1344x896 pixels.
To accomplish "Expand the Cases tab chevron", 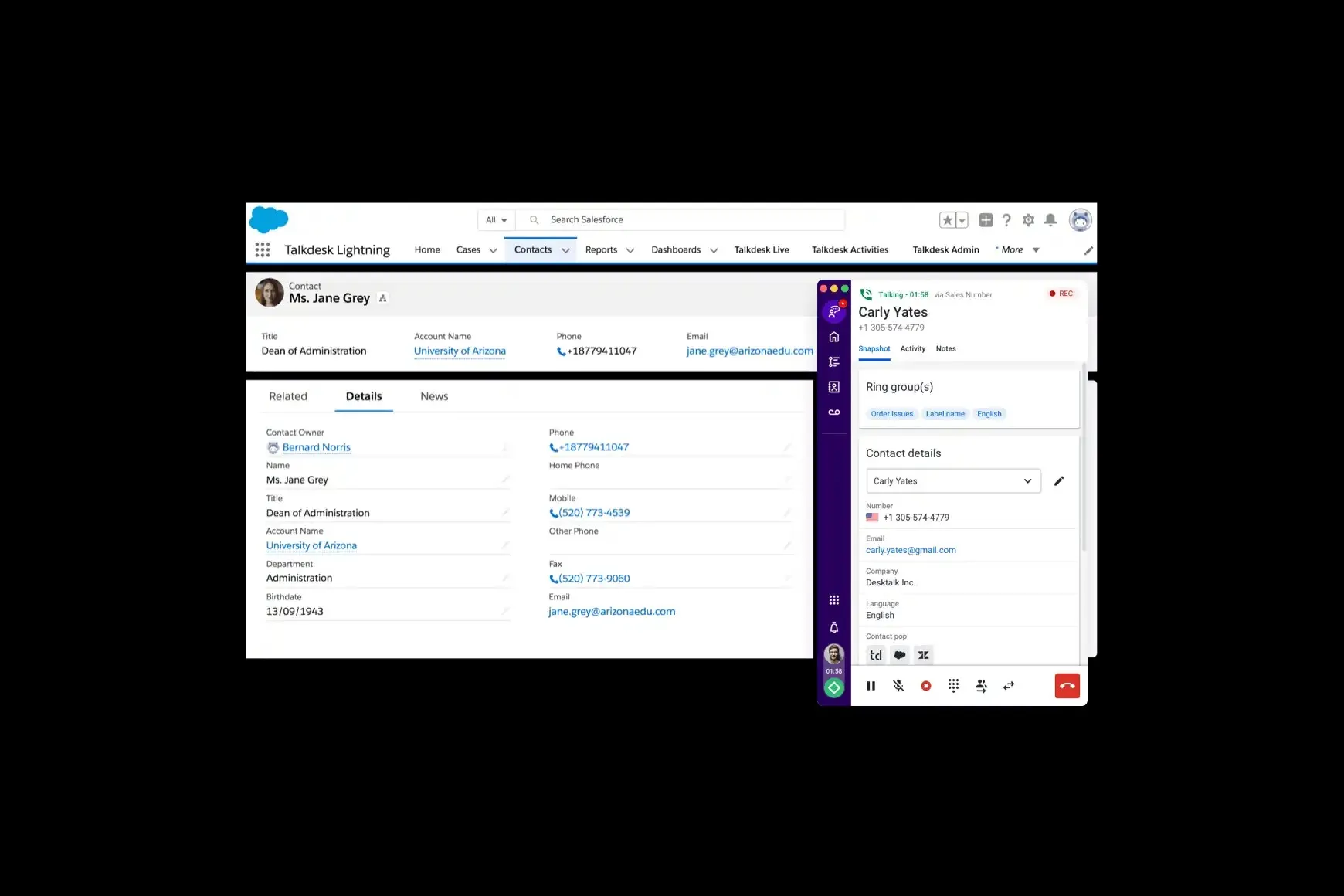I will 493,250.
